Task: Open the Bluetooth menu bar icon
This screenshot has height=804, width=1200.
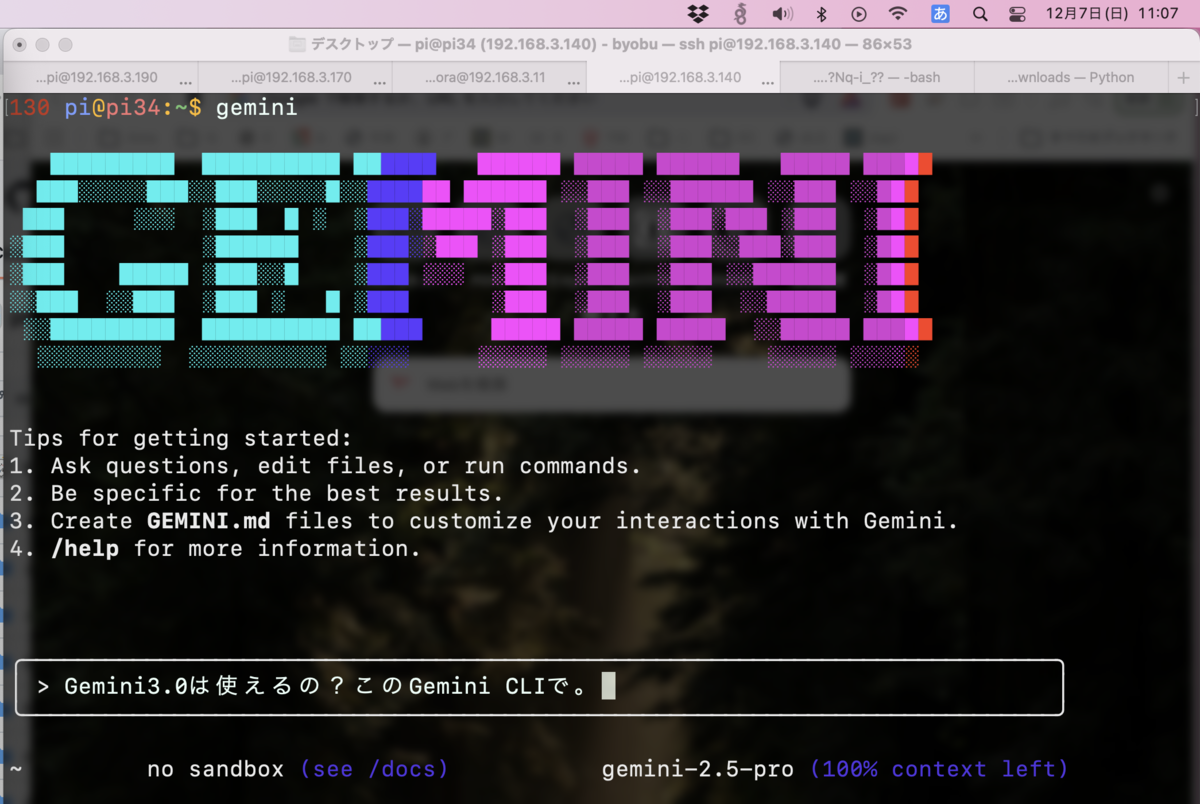Action: (x=821, y=14)
